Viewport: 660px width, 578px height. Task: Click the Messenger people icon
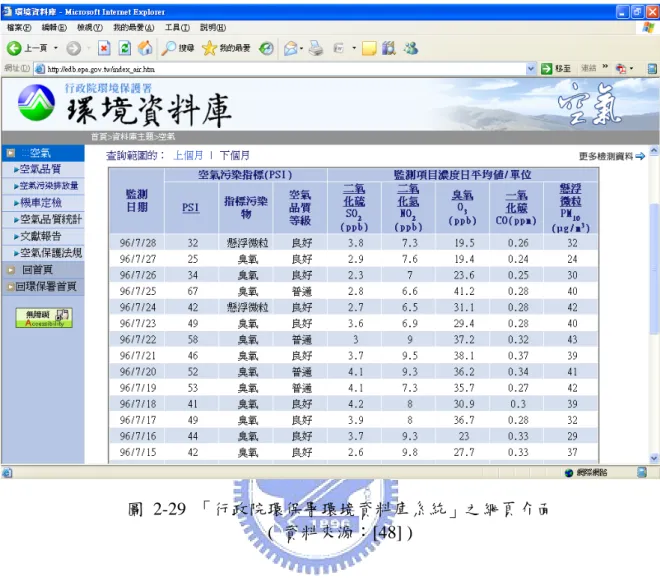pyautogui.click(x=410, y=48)
